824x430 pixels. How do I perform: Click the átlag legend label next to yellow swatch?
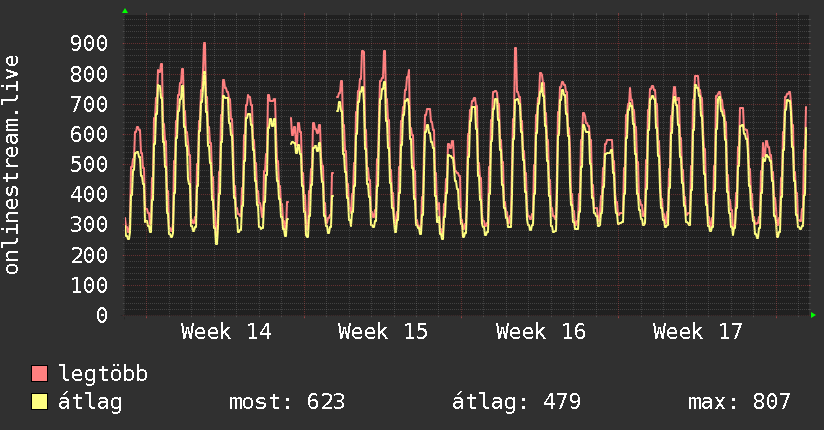90,402
